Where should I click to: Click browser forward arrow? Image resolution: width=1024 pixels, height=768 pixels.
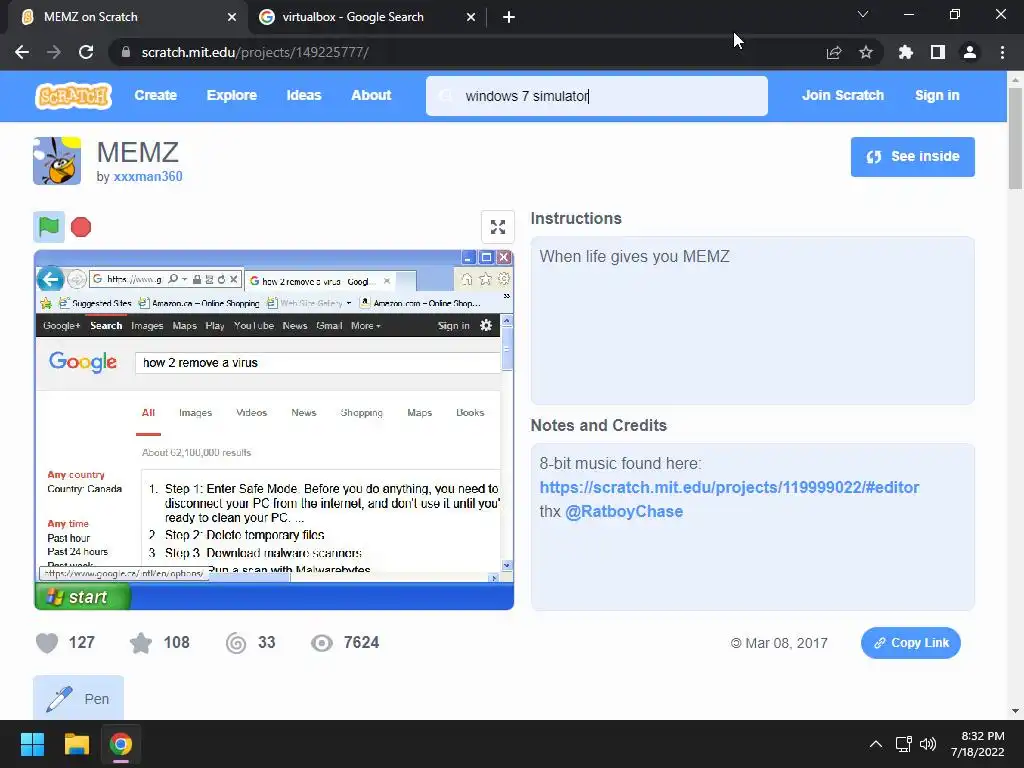pos(54,52)
